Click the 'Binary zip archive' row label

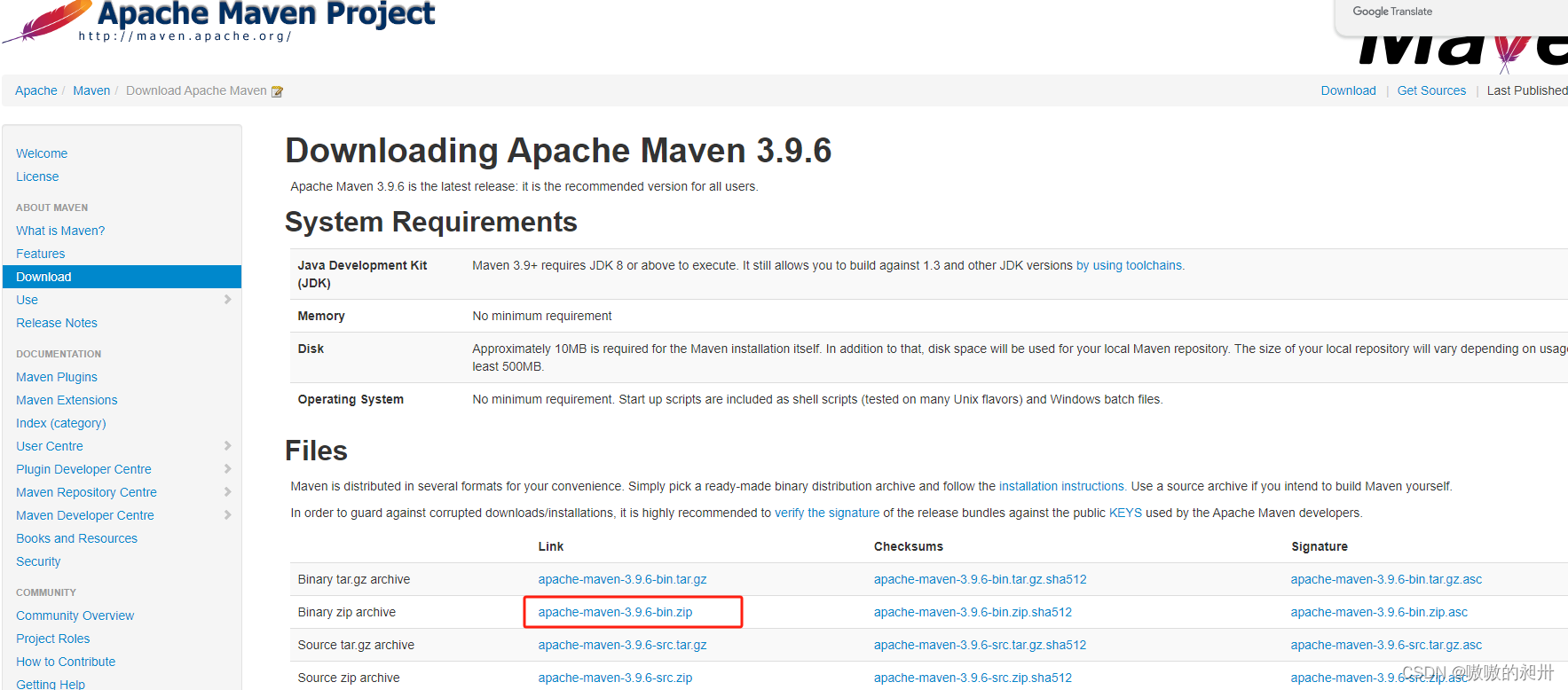pos(347,612)
